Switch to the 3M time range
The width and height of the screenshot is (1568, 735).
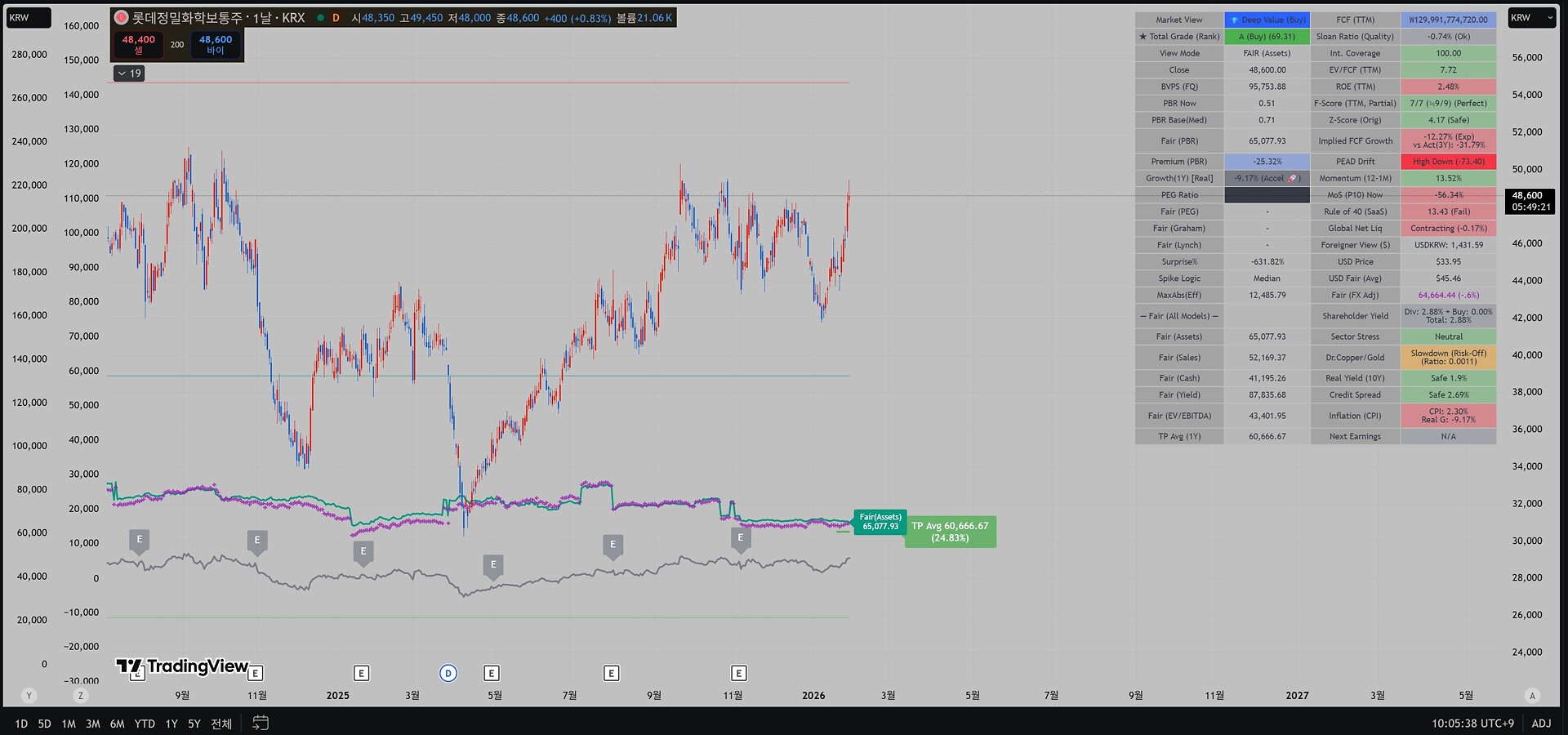tap(93, 724)
